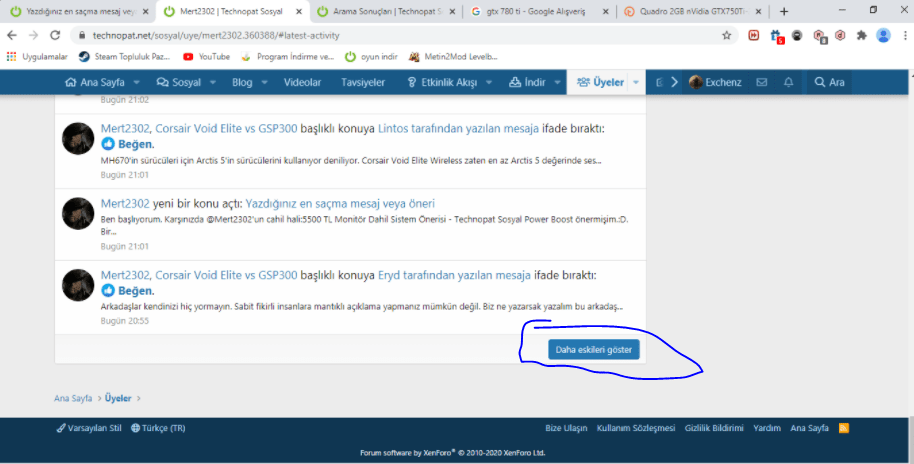Open the Exchenz user account menu
Image resolution: width=914 pixels, height=464 pixels.
[715, 82]
